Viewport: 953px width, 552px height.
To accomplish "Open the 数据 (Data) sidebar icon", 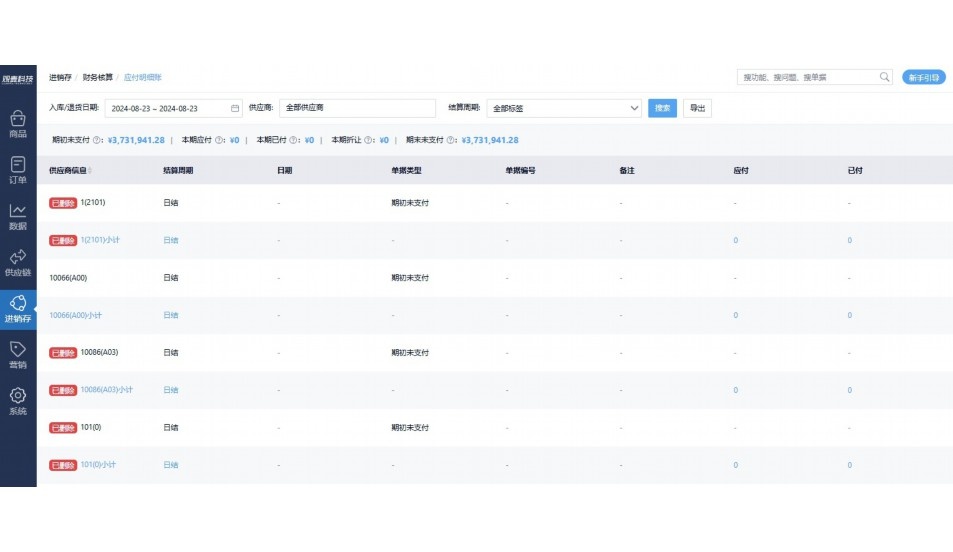I will click(18, 215).
